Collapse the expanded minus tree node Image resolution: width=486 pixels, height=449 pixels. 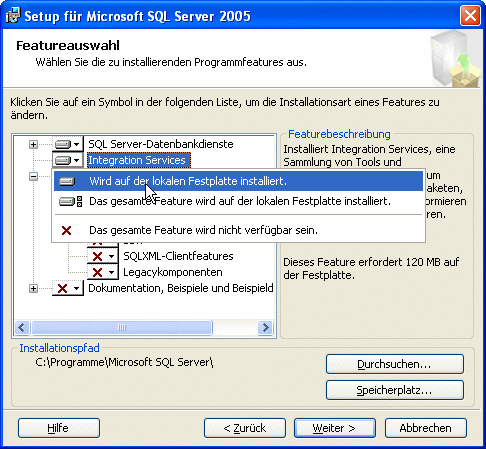33,176
